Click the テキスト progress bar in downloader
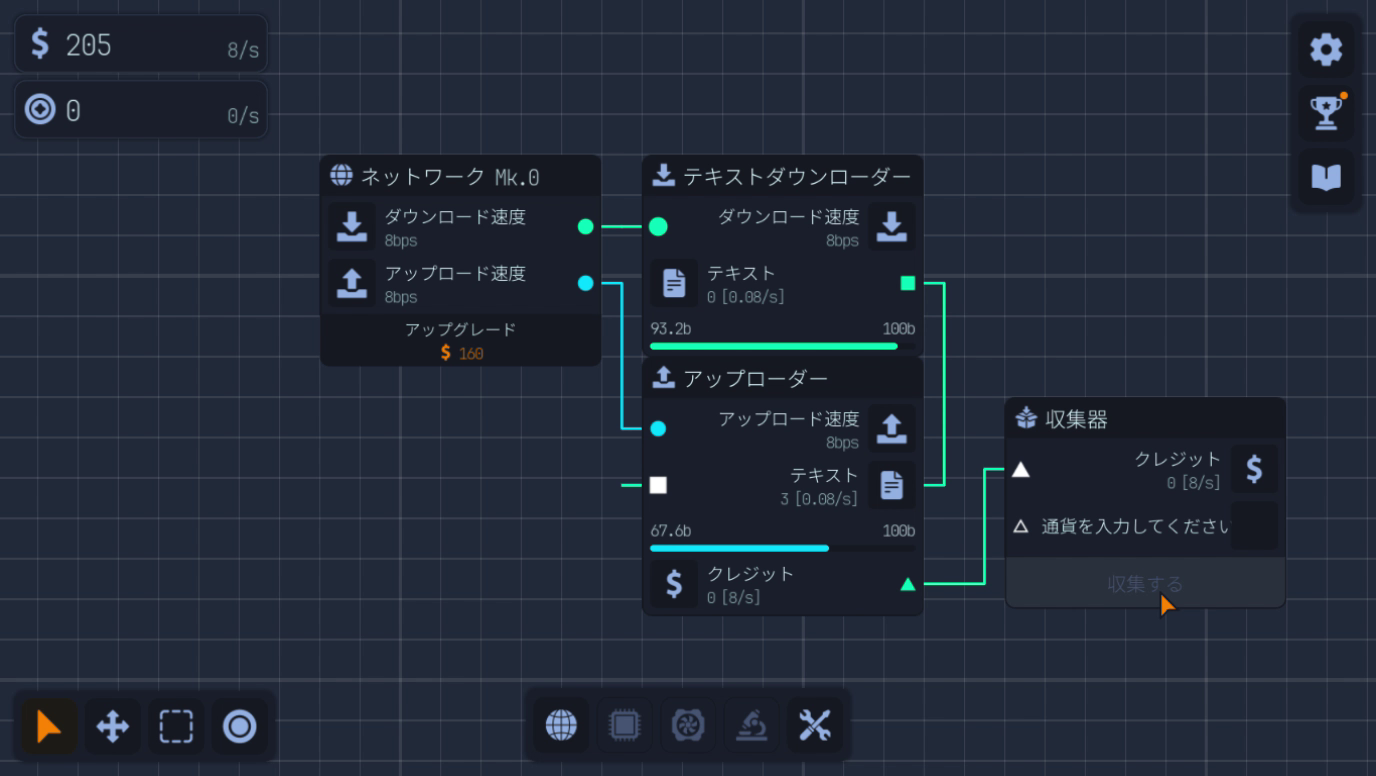This screenshot has height=776, width=1376. click(775, 345)
